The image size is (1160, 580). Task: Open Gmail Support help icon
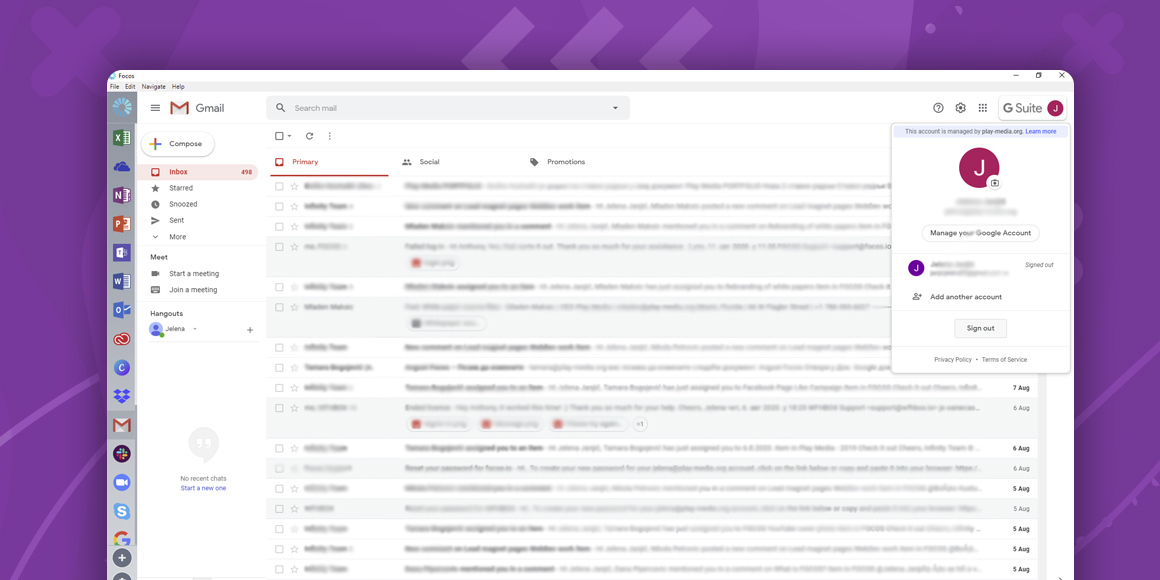point(938,108)
